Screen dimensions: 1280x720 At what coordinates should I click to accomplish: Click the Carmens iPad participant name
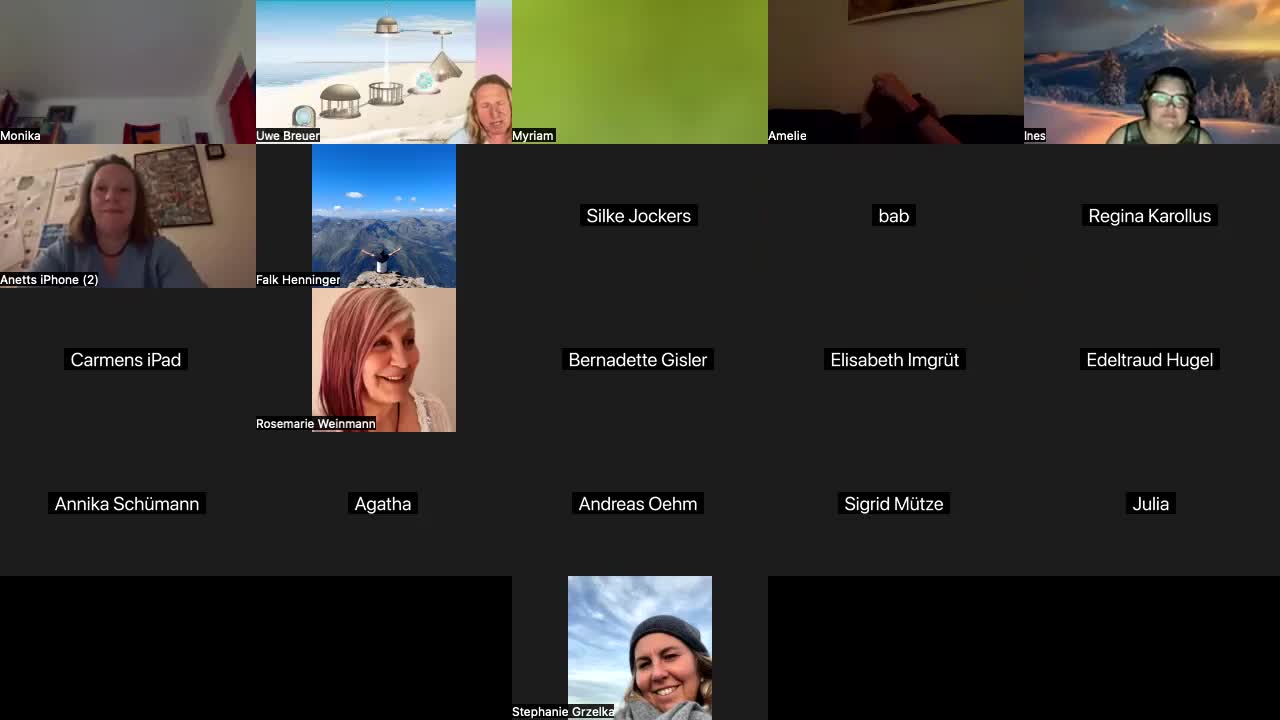pyautogui.click(x=126, y=360)
